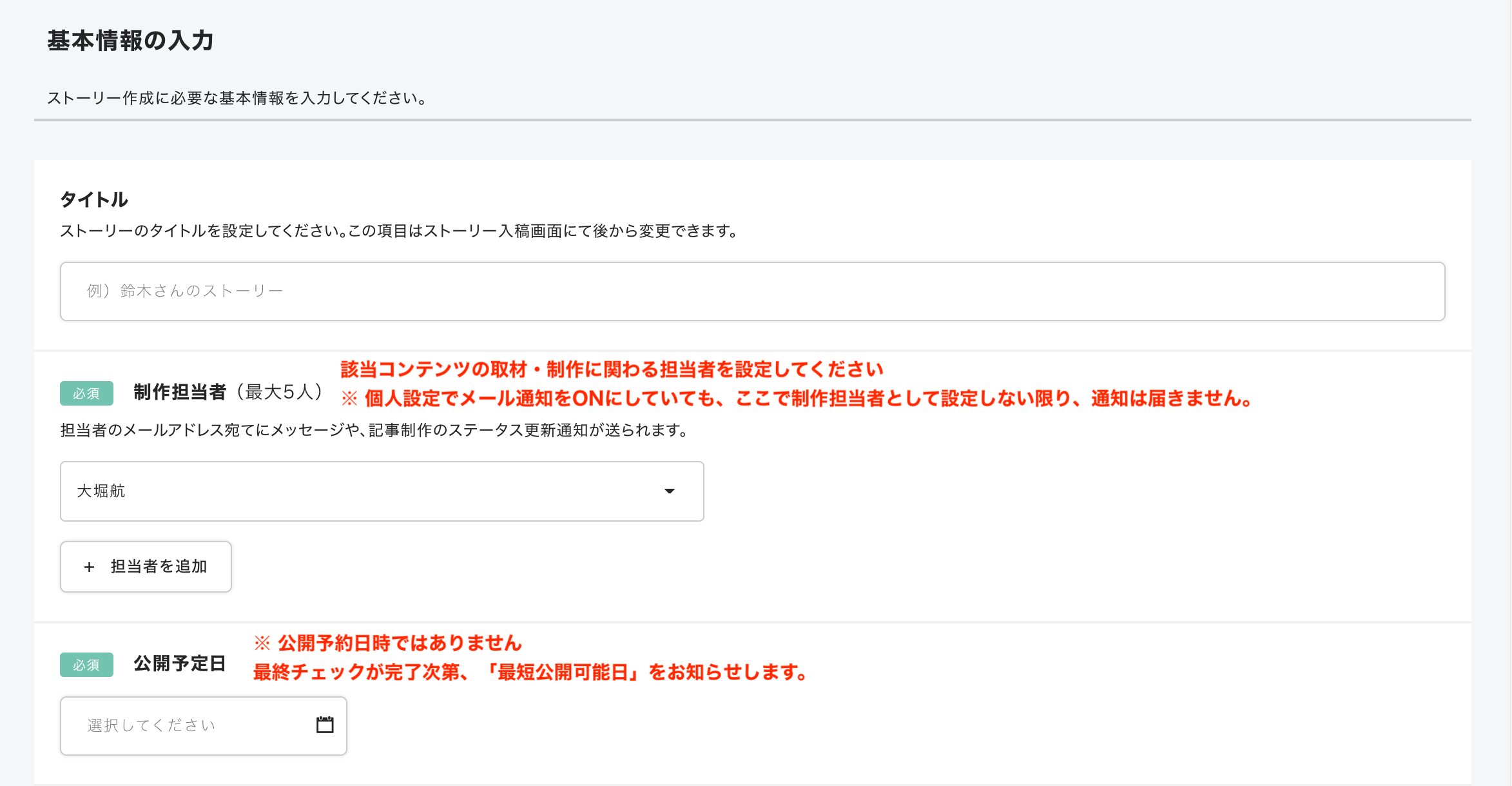Open the calendar icon date picker
1512x786 pixels.
point(325,725)
